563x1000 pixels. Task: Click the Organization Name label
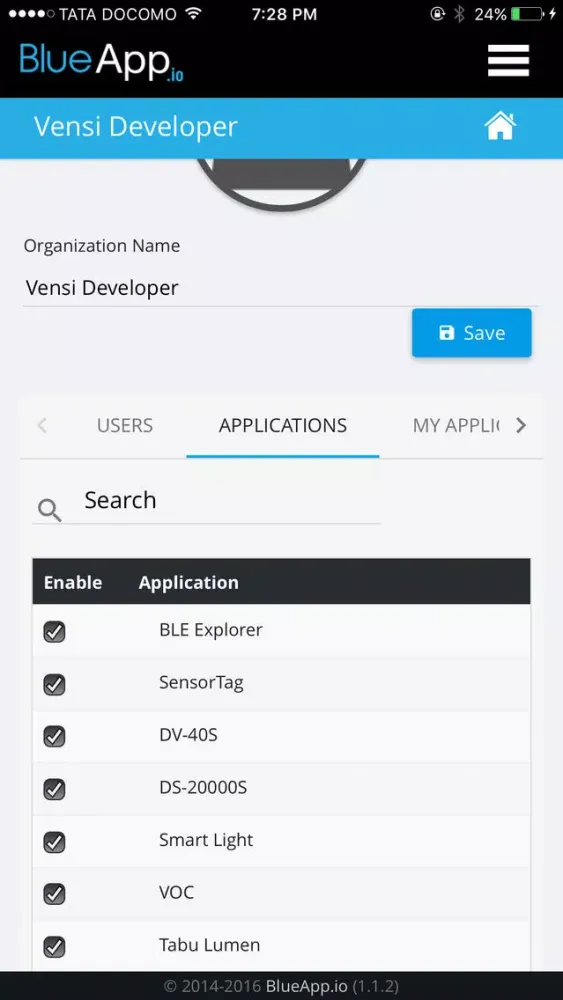102,246
